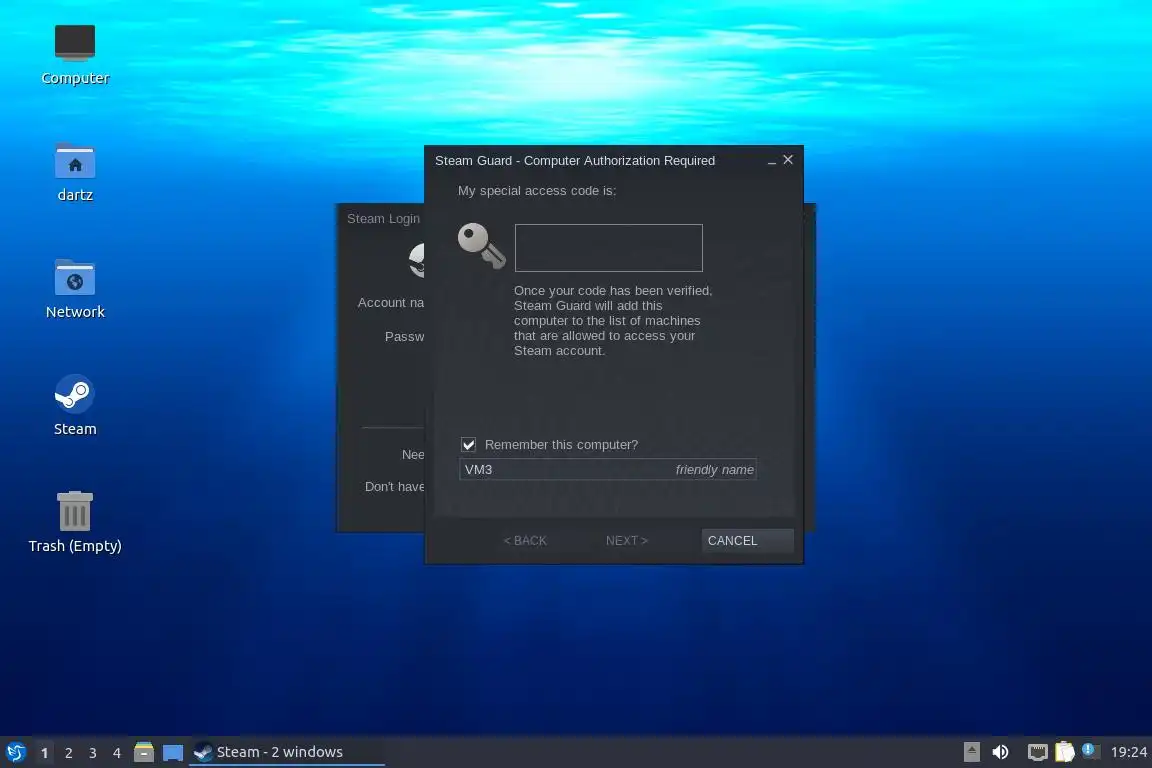Minimize the Steam Guard dialog
1152x768 pixels.
tap(771, 161)
